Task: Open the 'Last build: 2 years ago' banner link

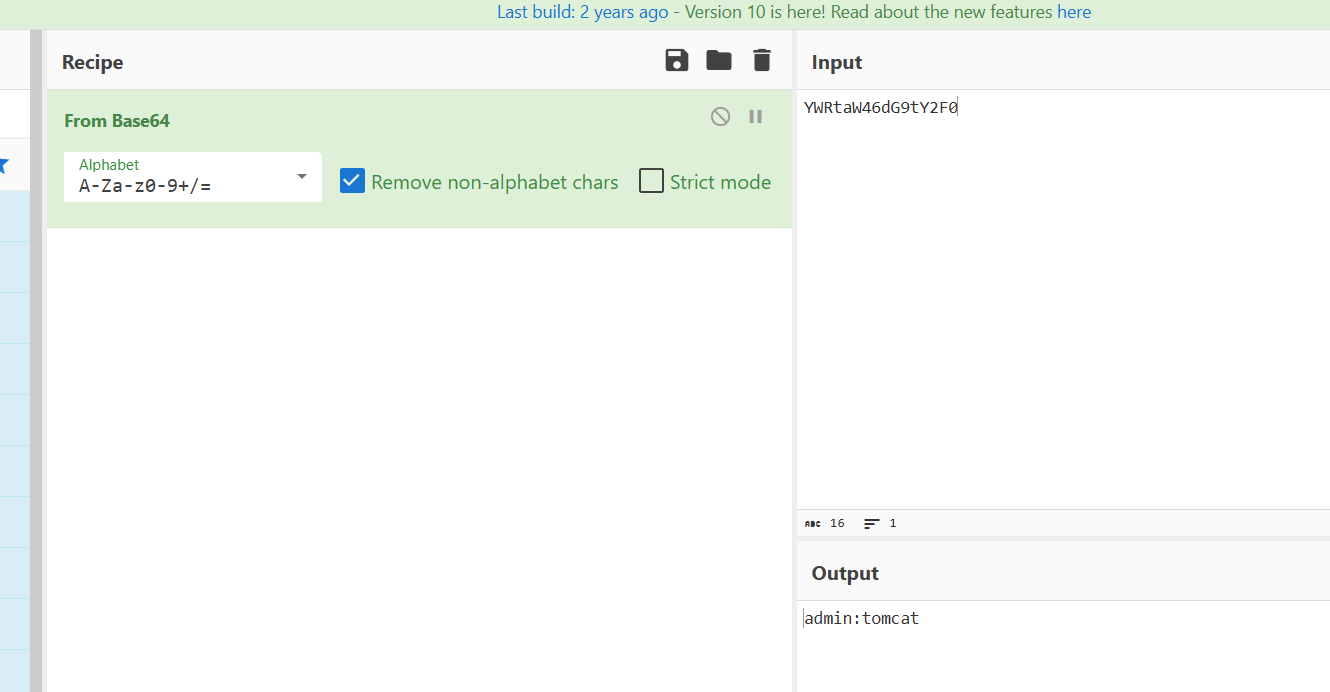Action: click(583, 12)
